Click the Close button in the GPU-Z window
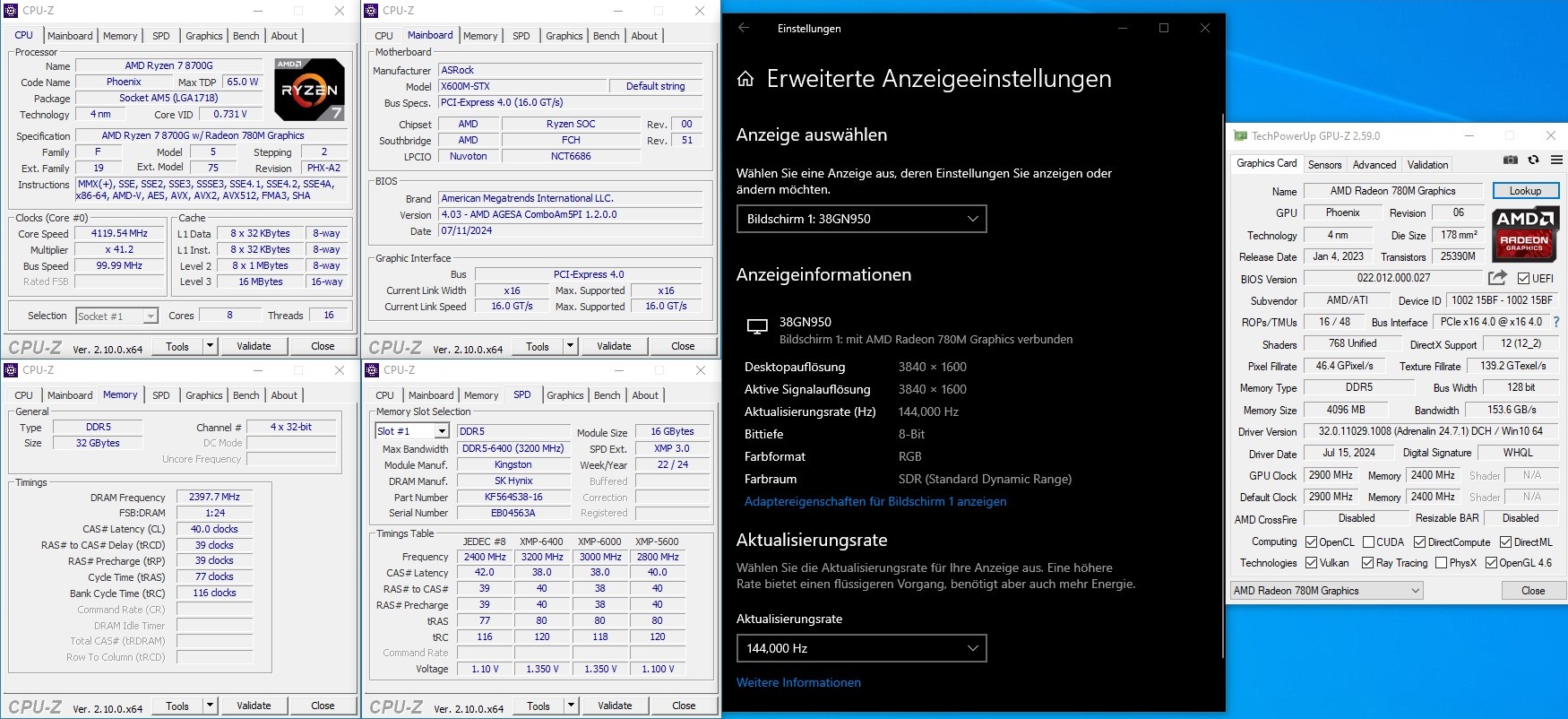Image resolution: width=1568 pixels, height=719 pixels. (1533, 591)
